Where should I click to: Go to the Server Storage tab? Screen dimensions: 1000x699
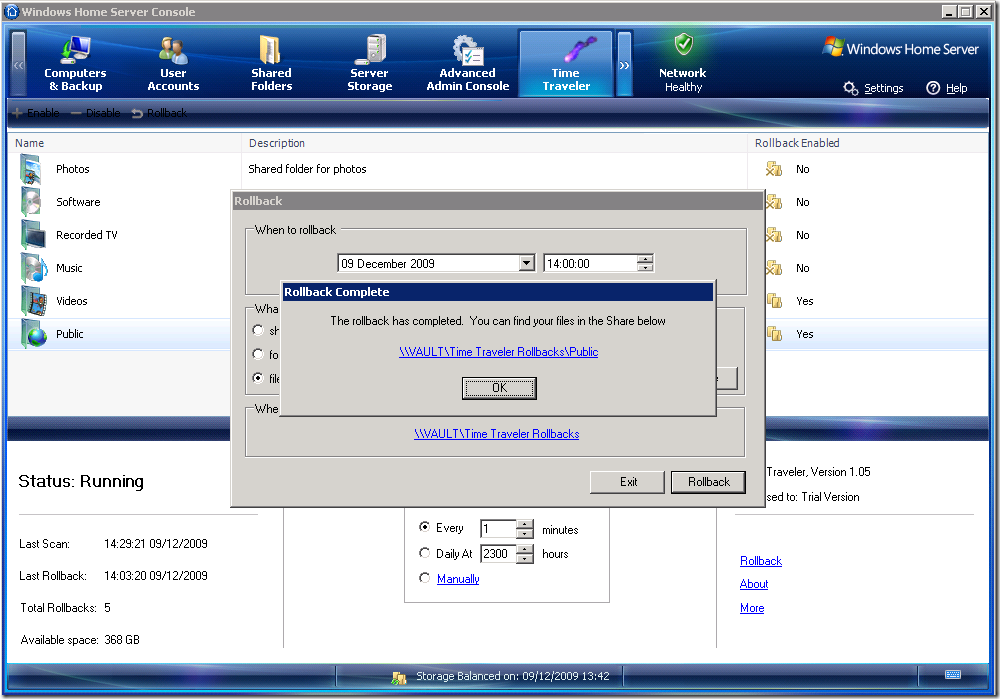click(x=370, y=64)
